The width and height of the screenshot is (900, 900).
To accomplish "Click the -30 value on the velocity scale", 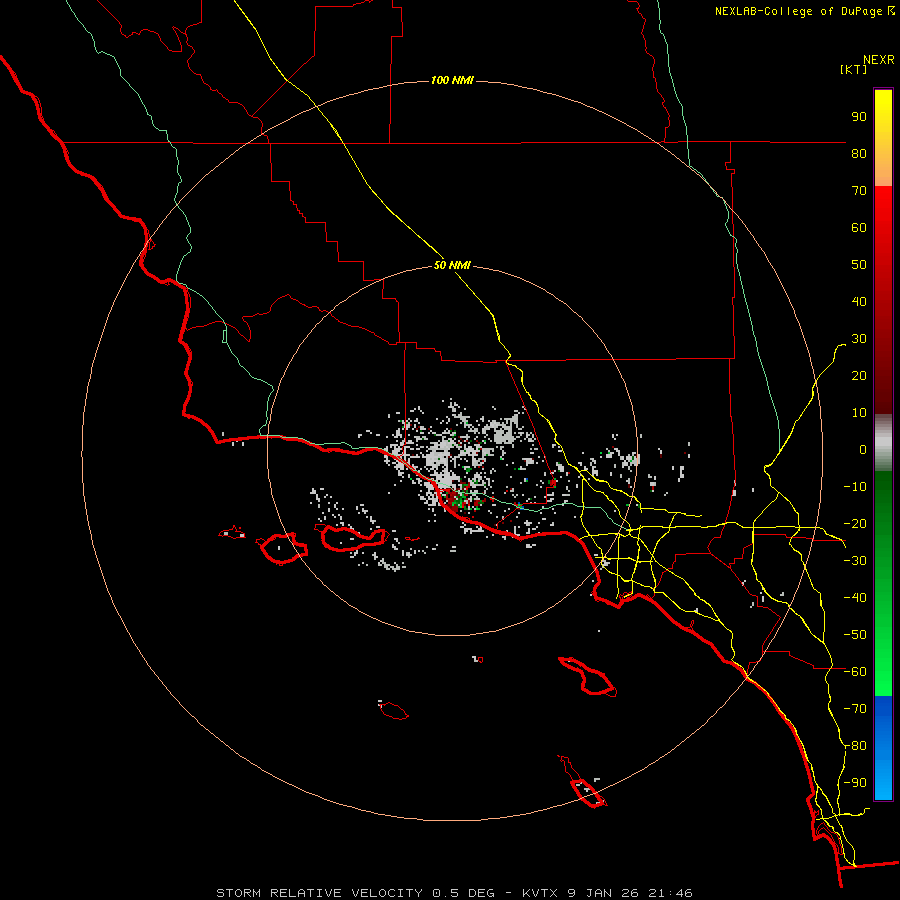I will tap(855, 561).
